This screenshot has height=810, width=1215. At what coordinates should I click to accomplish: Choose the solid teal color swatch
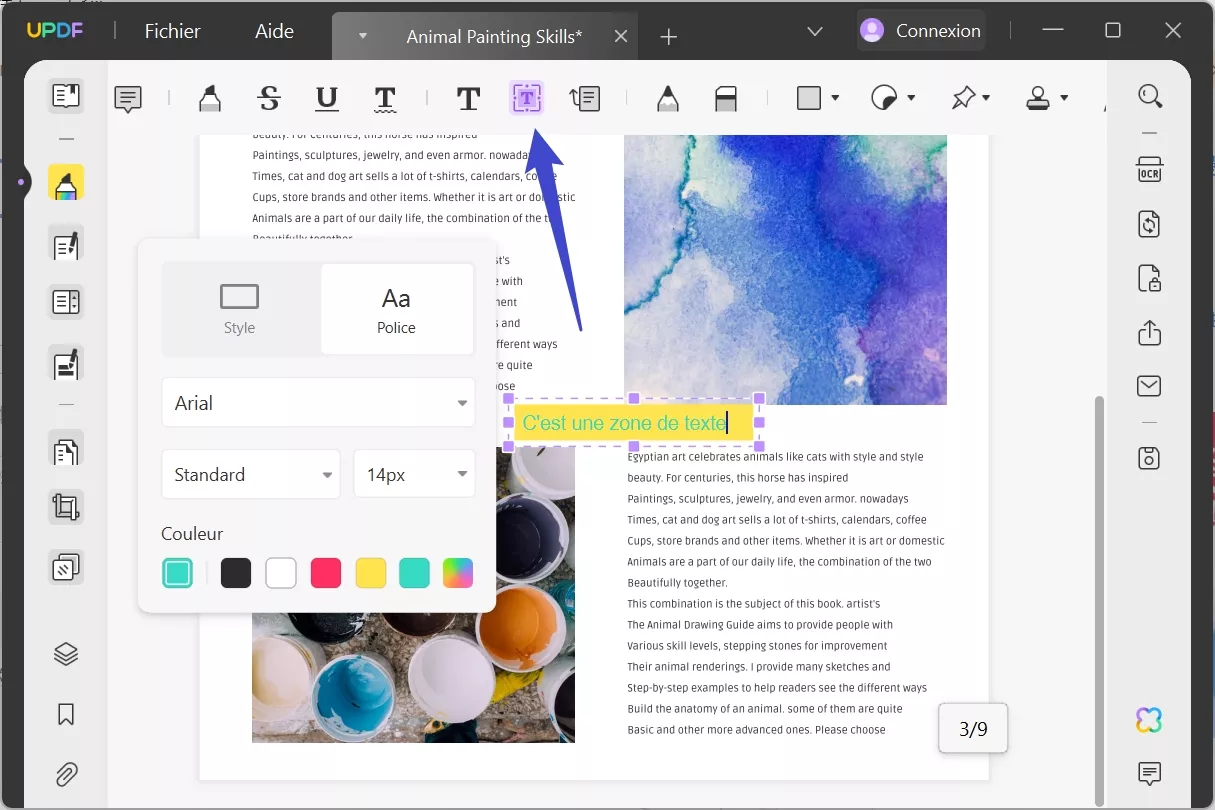pyautogui.click(x=414, y=573)
